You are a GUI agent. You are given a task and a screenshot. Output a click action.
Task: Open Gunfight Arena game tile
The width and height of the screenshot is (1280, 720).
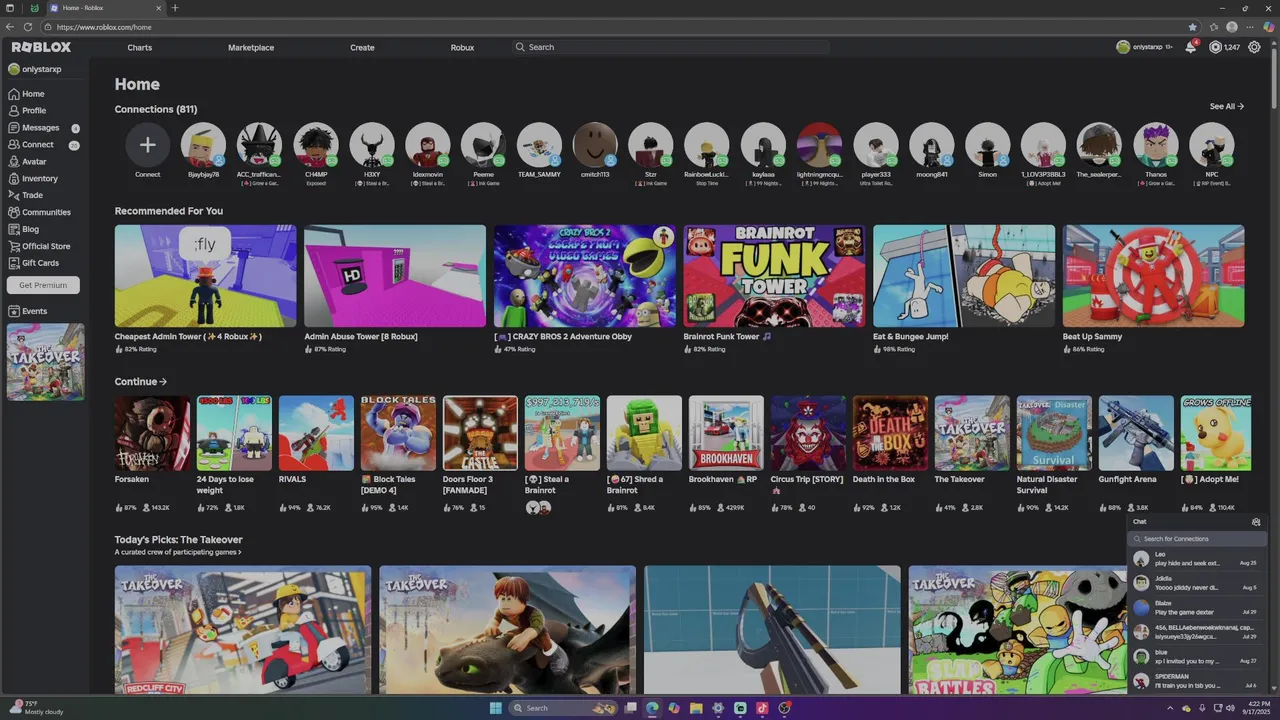point(1136,433)
